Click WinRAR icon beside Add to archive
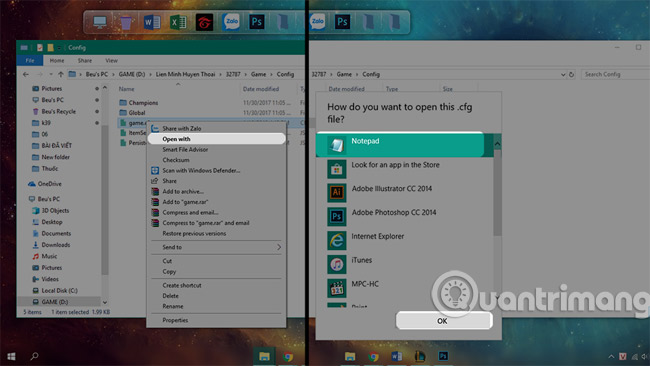 click(155, 191)
